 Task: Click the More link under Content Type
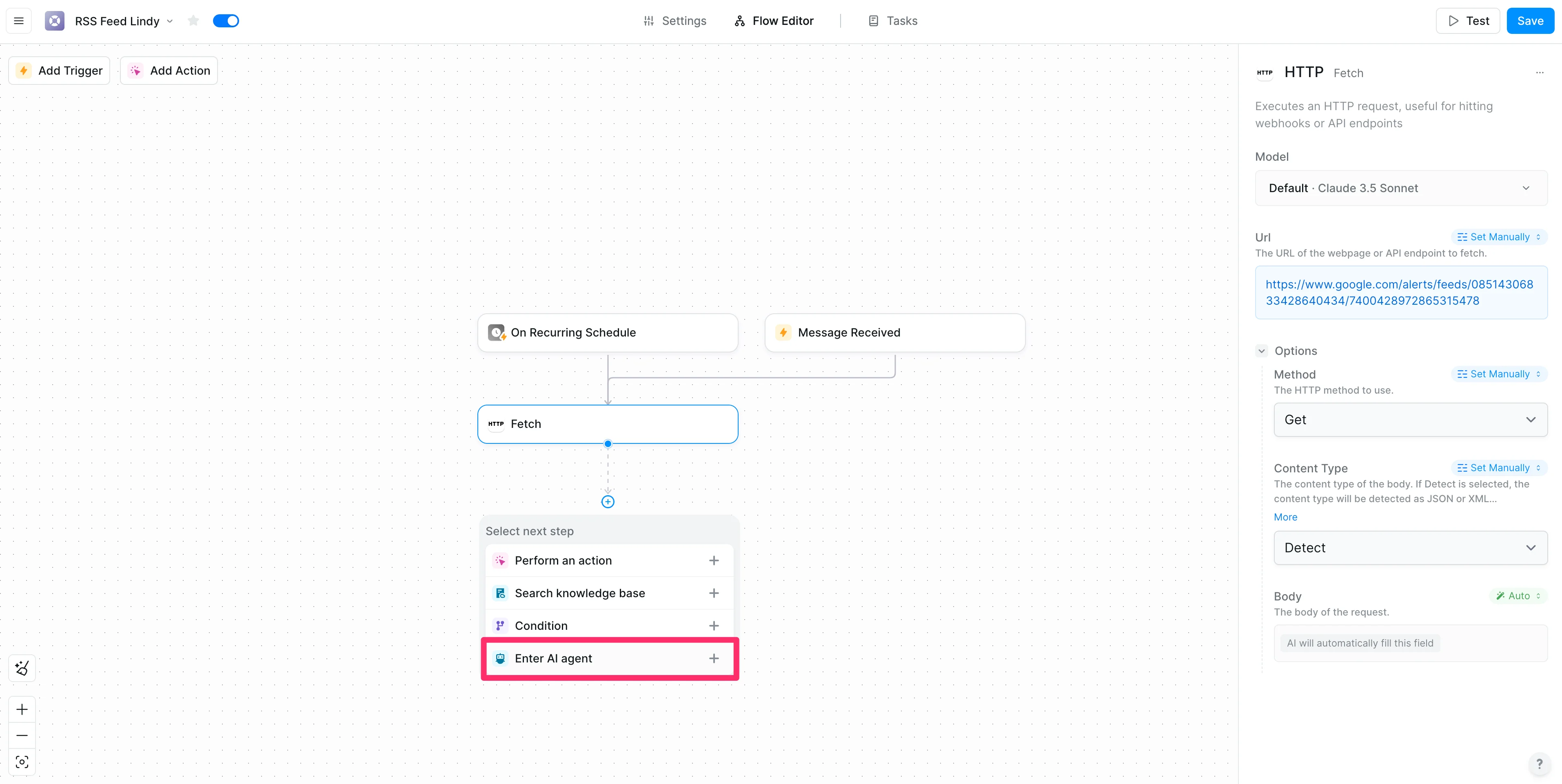pos(1285,517)
